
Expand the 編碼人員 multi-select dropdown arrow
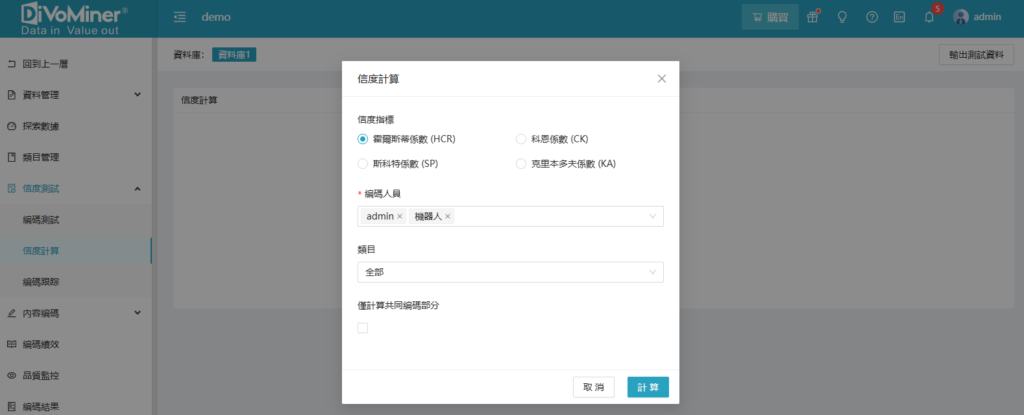[x=653, y=216]
